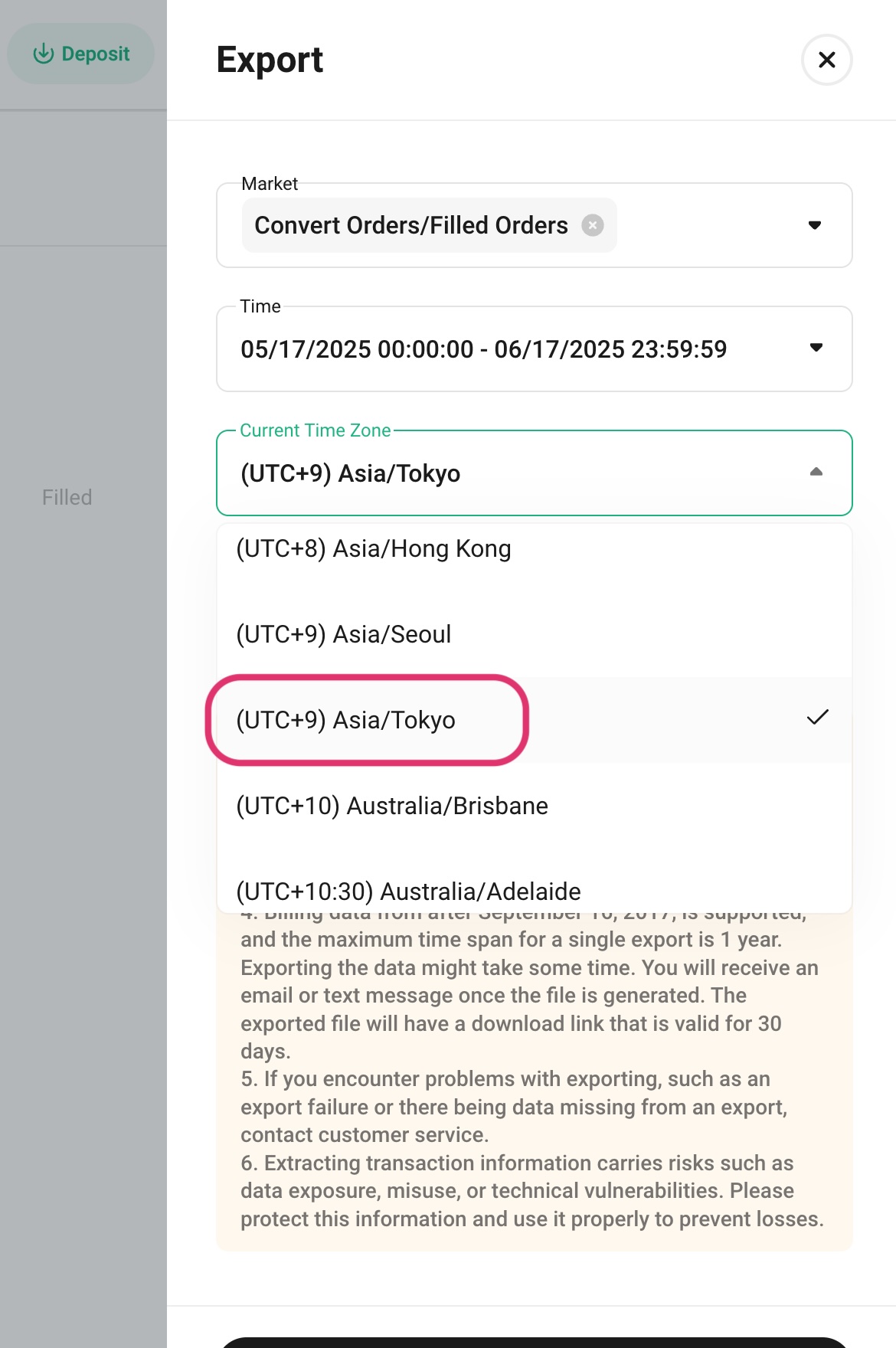Close the Export dialog with the X icon
The height and width of the screenshot is (1348, 896).
[x=826, y=60]
